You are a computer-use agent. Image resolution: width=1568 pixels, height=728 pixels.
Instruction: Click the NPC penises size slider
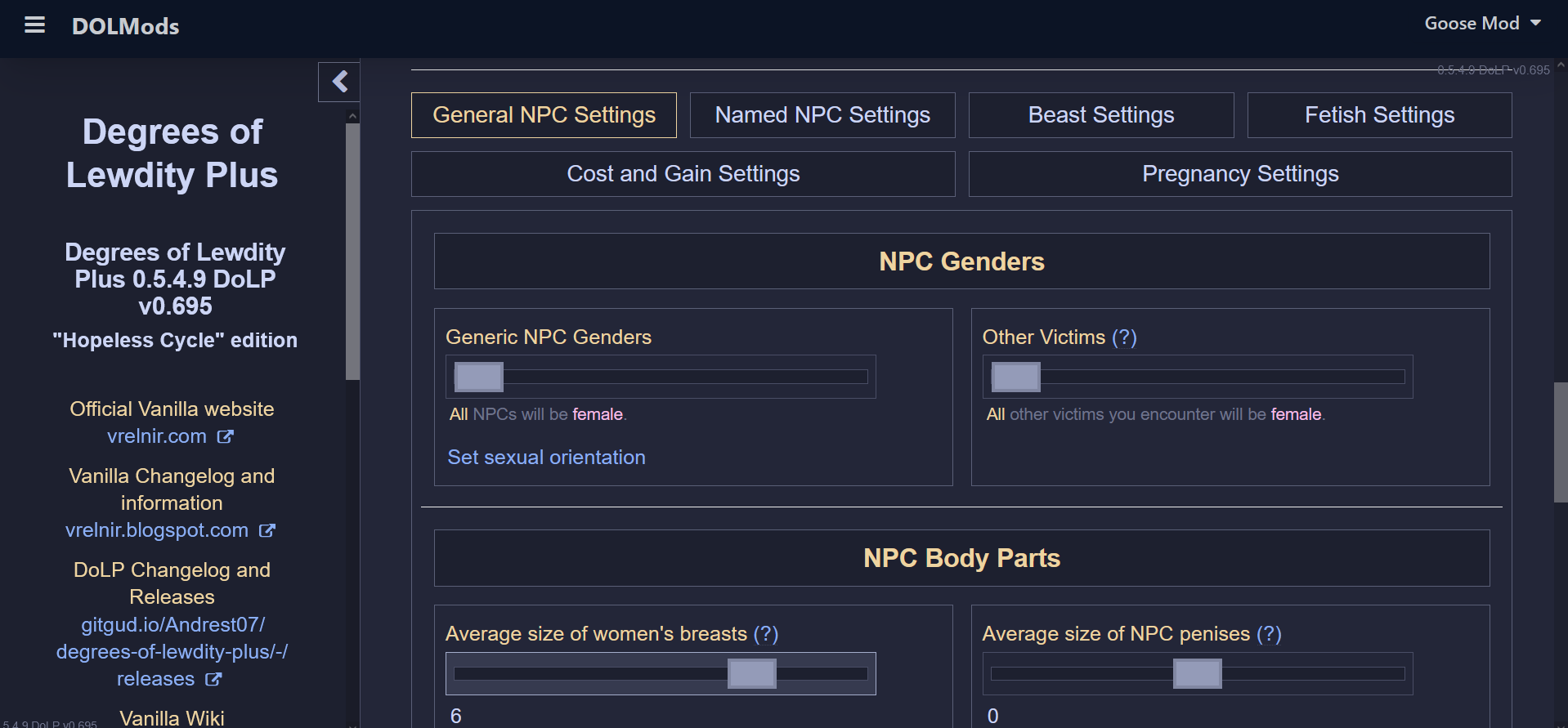(x=1198, y=674)
